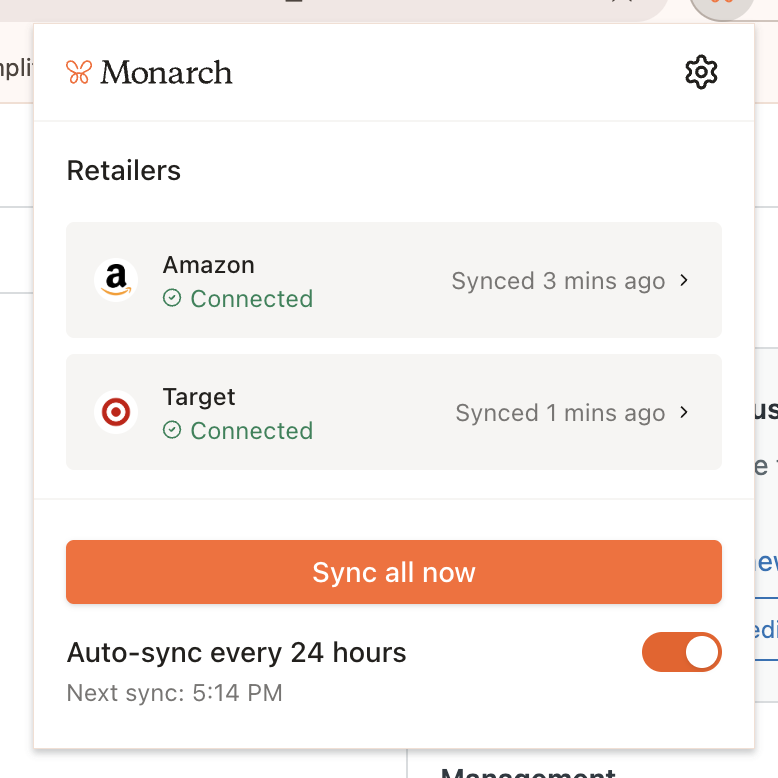Select the Amazon retailer name
Viewport: 778px width, 778px height.
(209, 265)
